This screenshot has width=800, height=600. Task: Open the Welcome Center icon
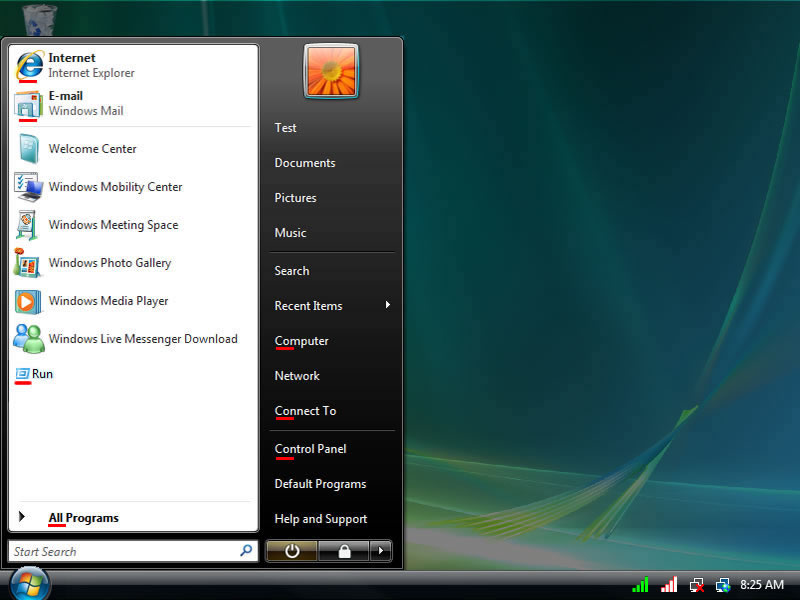(x=29, y=149)
